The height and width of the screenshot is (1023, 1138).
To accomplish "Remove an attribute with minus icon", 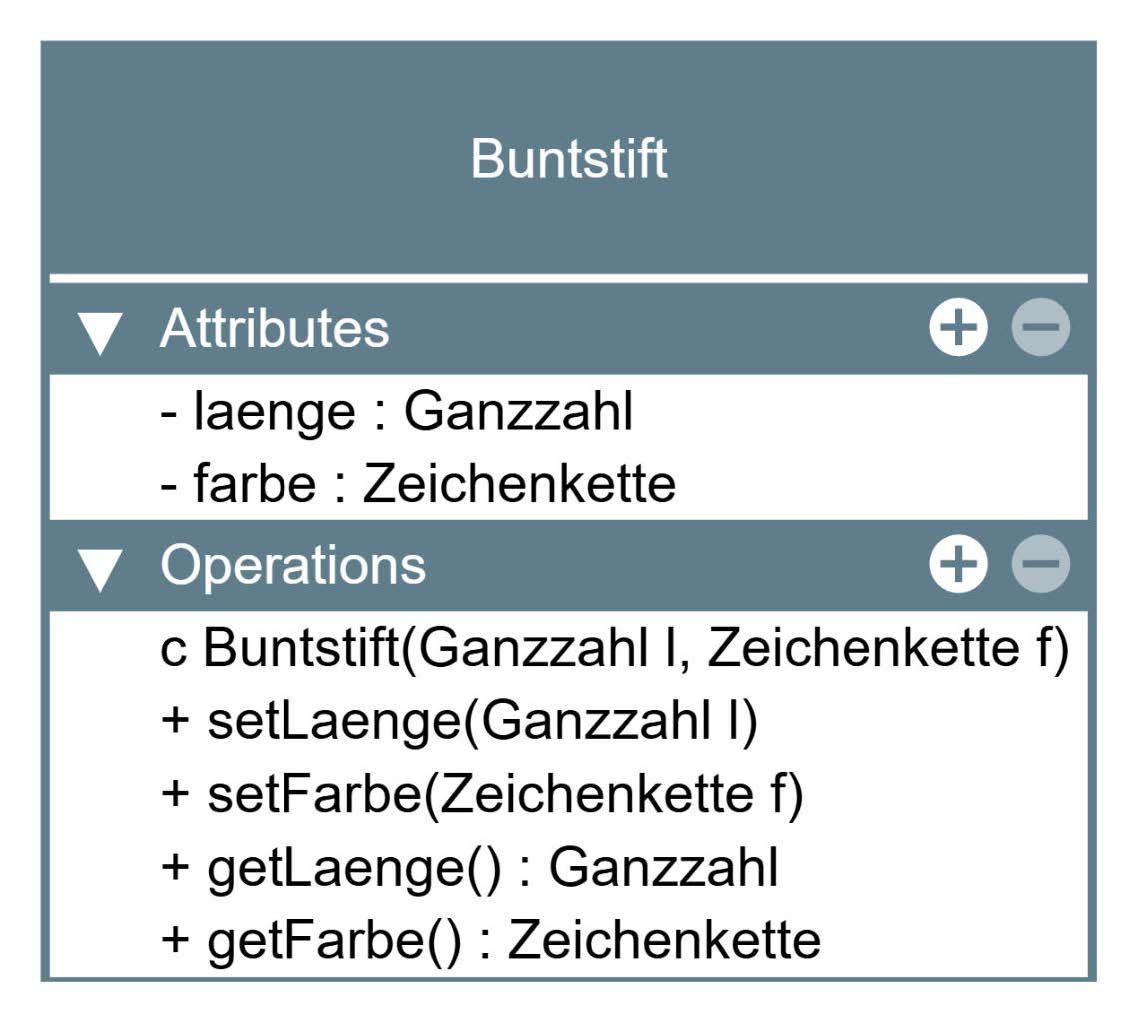I will tap(1040, 329).
